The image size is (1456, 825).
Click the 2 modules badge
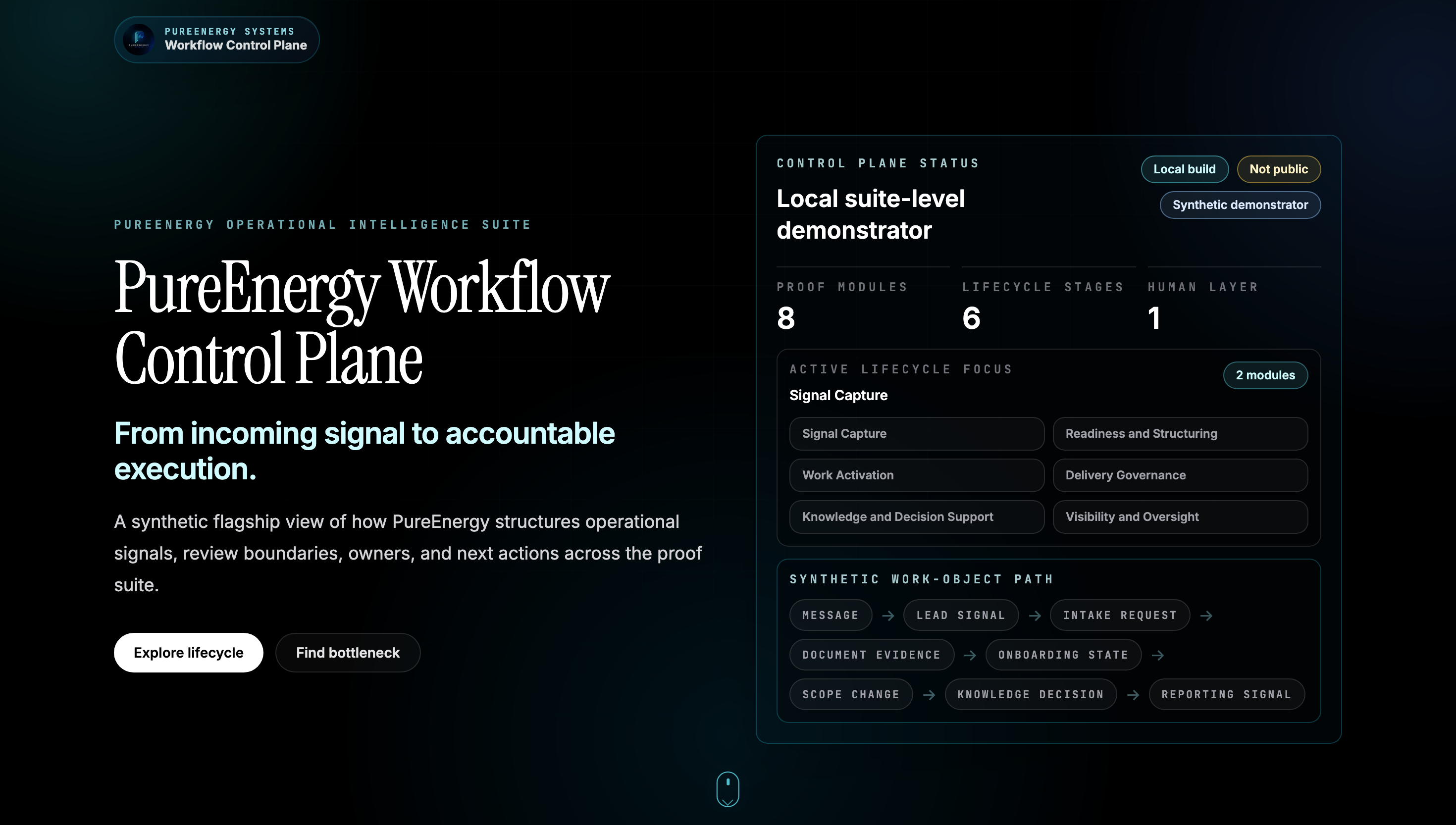tap(1265, 375)
